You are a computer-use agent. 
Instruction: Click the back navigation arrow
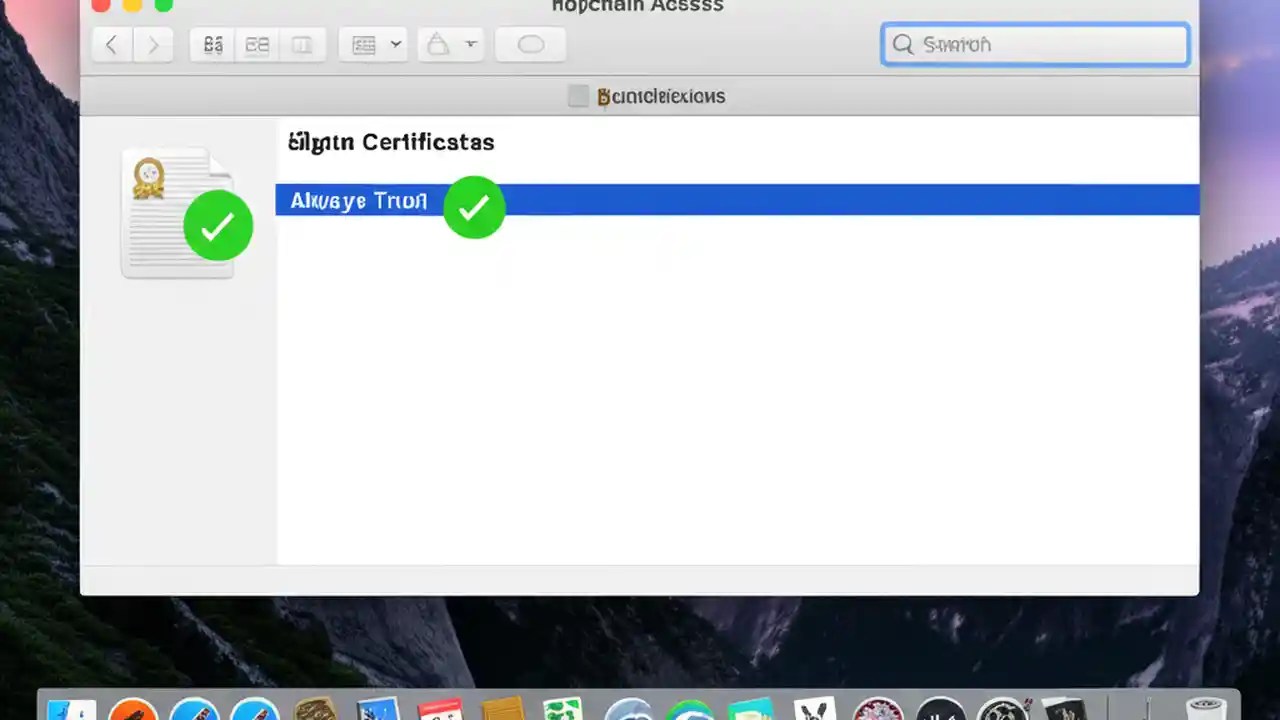tap(111, 44)
